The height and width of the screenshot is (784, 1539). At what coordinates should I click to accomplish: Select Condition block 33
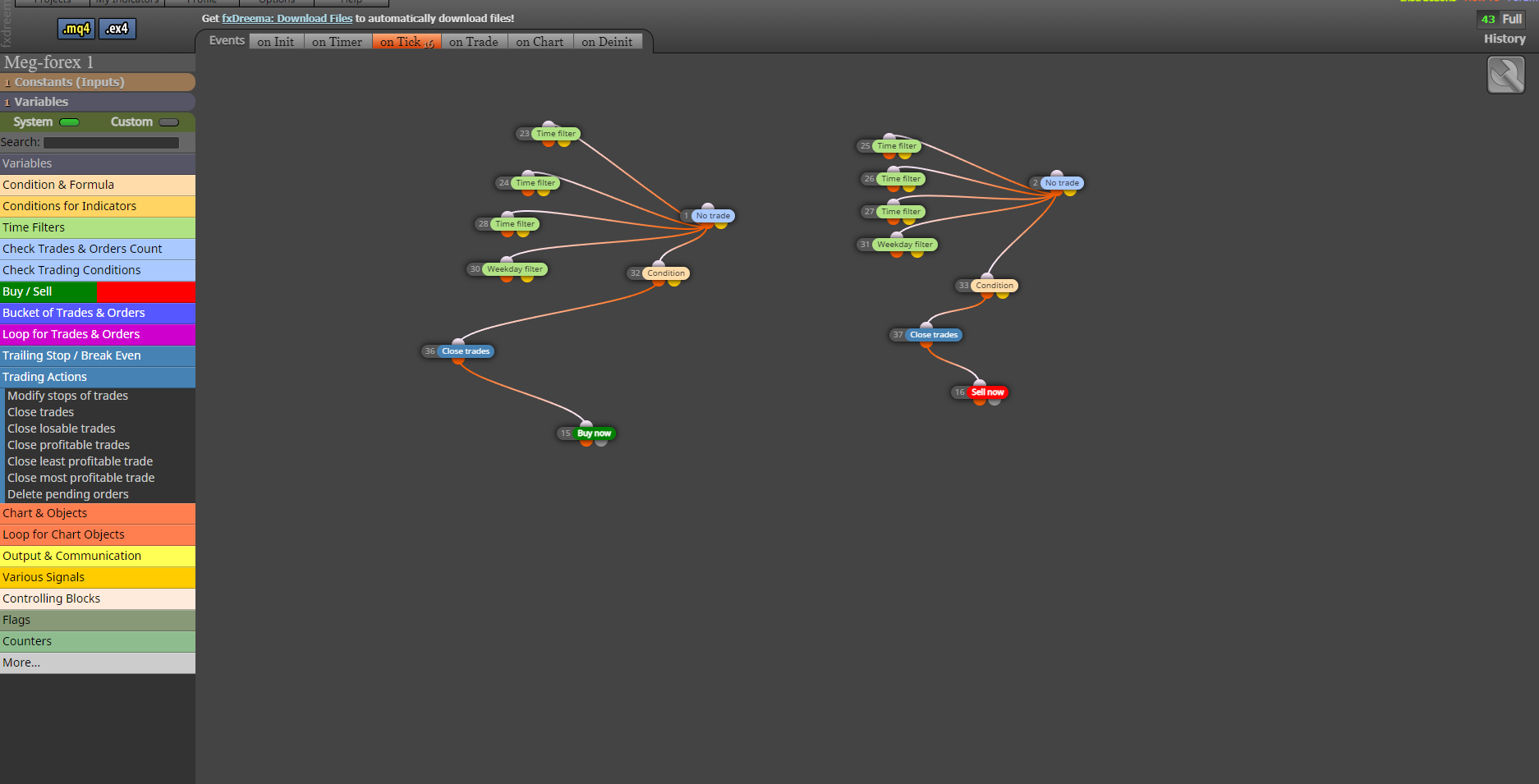[x=995, y=286]
